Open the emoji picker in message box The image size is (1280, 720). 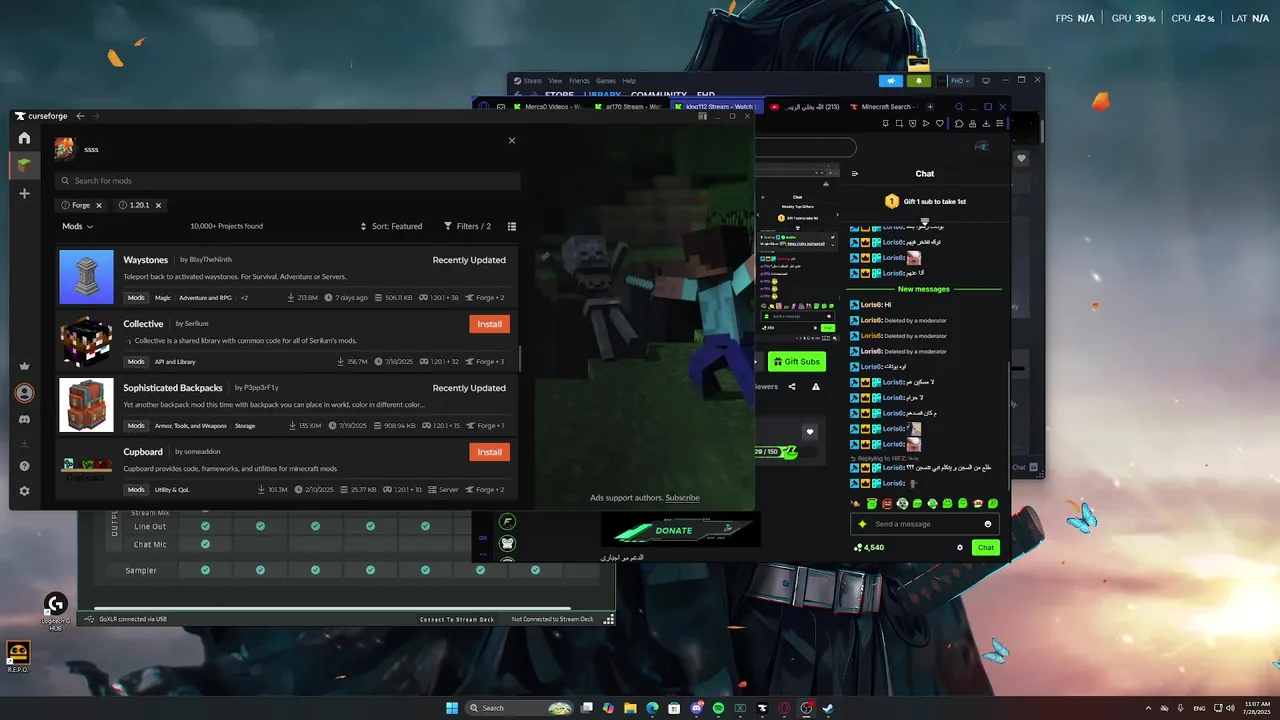(988, 524)
